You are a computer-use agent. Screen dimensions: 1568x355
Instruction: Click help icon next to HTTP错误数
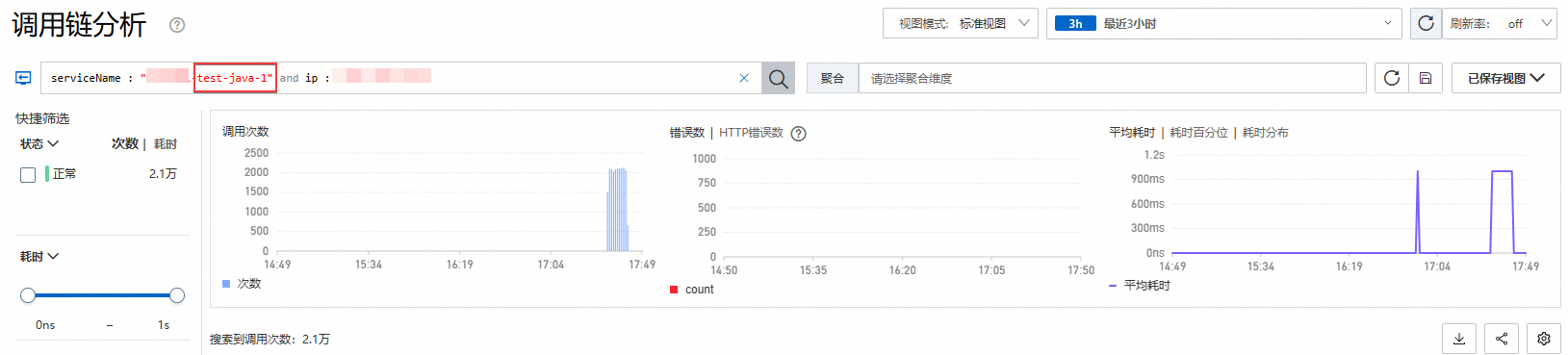(x=798, y=134)
